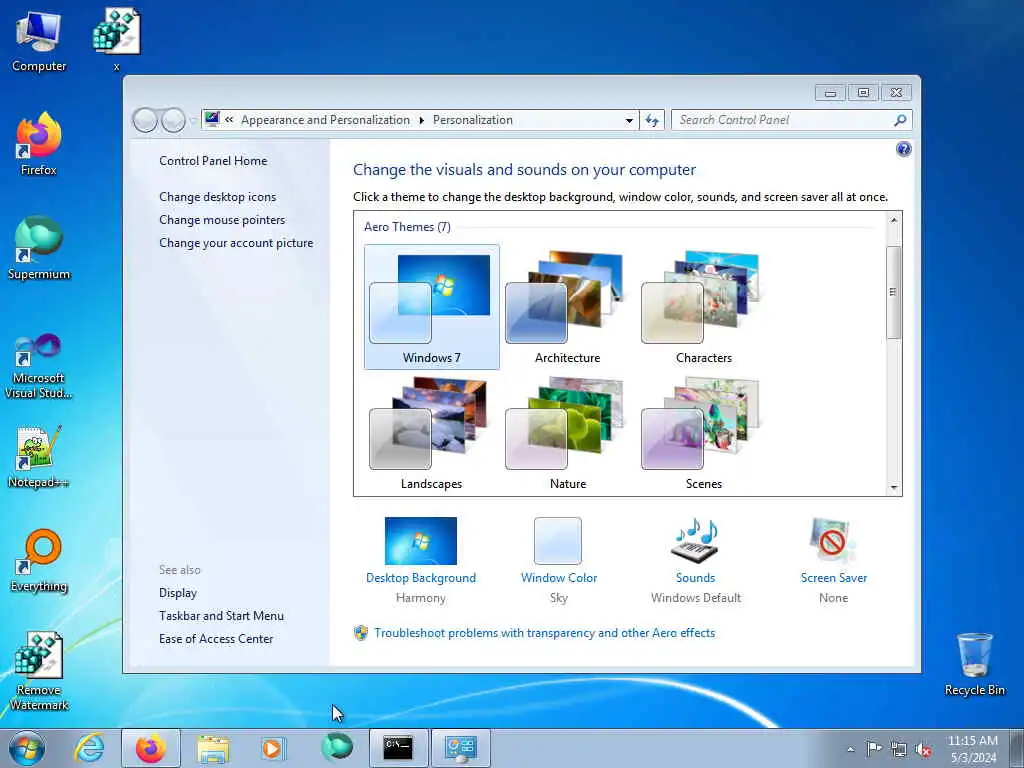Select the Everything desktop shortcut
This screenshot has height=768, width=1024.
point(39,560)
